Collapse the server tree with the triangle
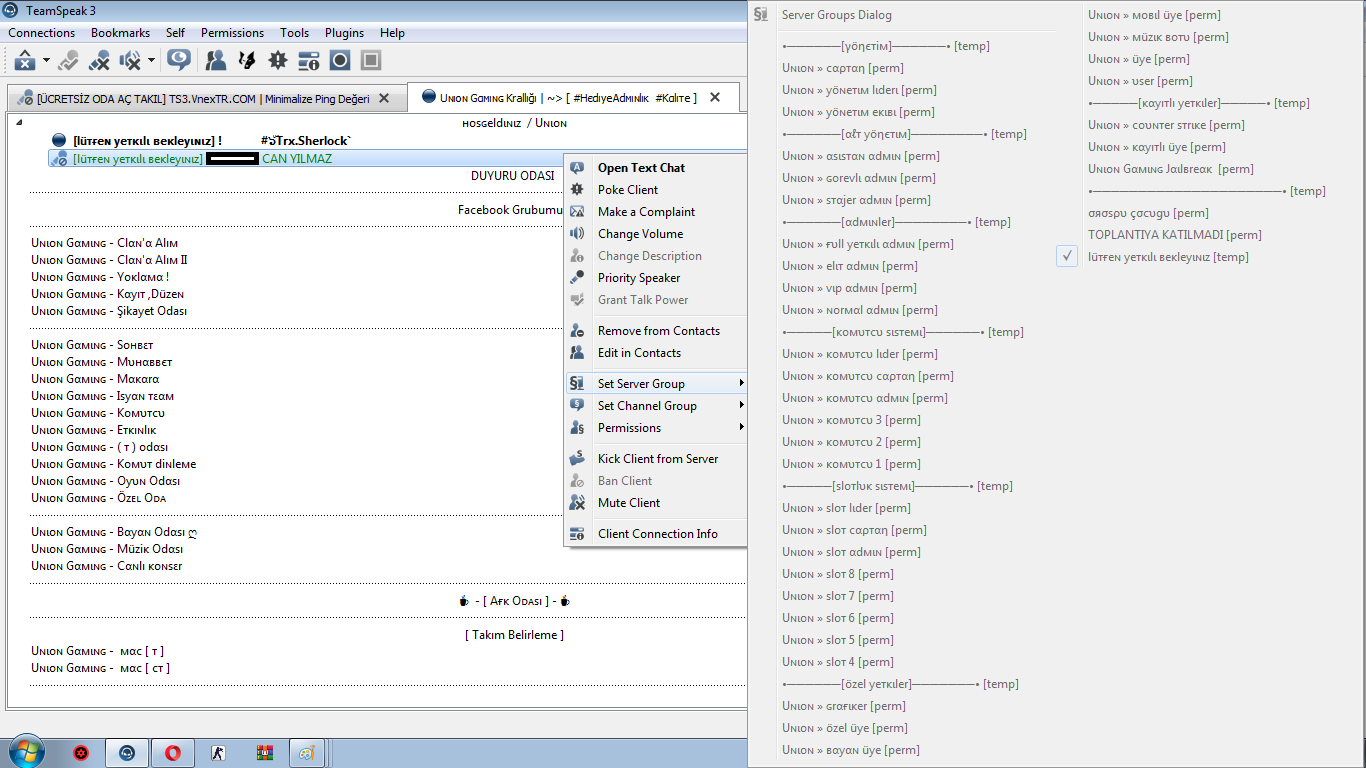Image resolution: width=1366 pixels, height=768 pixels. (17, 122)
